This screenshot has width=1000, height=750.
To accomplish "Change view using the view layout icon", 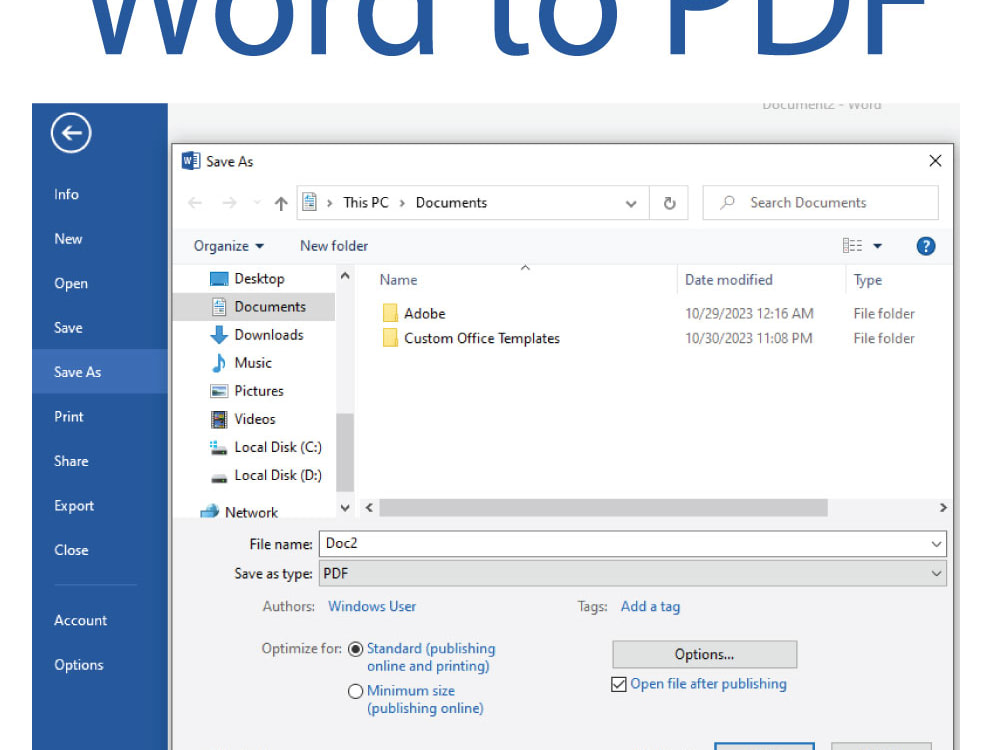I will [x=852, y=246].
